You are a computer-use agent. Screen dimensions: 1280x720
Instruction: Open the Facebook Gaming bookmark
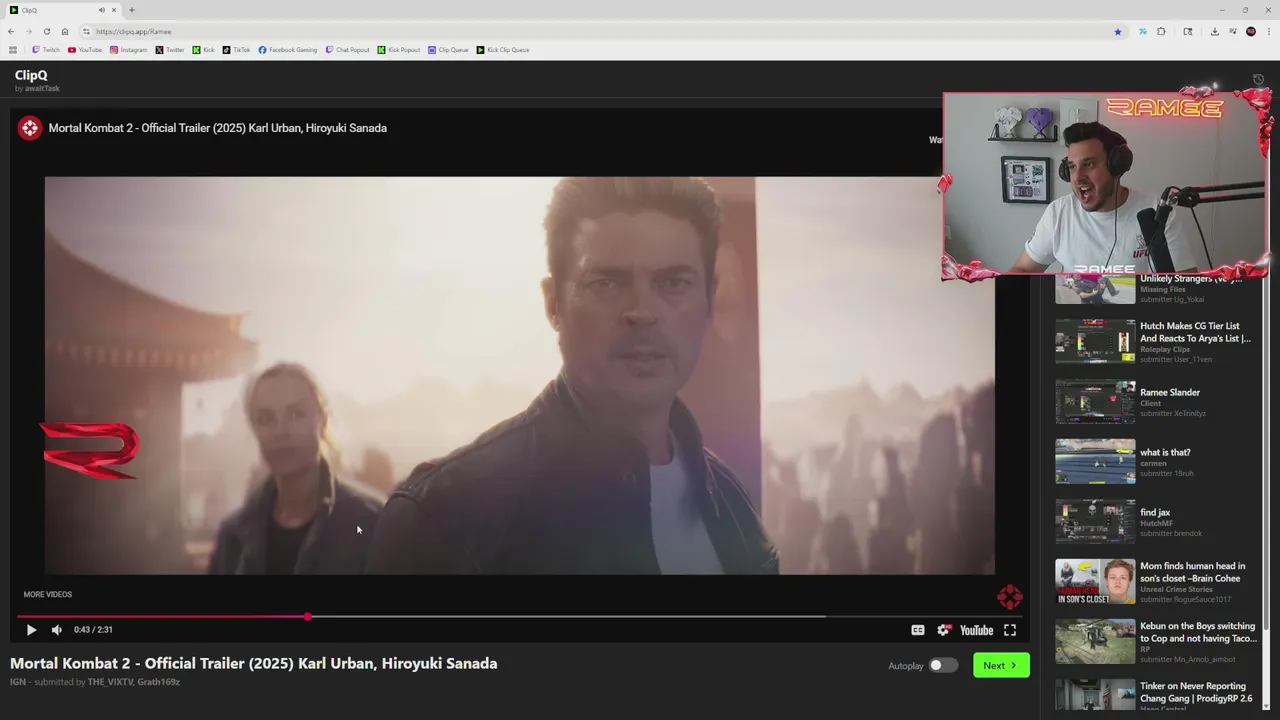[288, 50]
